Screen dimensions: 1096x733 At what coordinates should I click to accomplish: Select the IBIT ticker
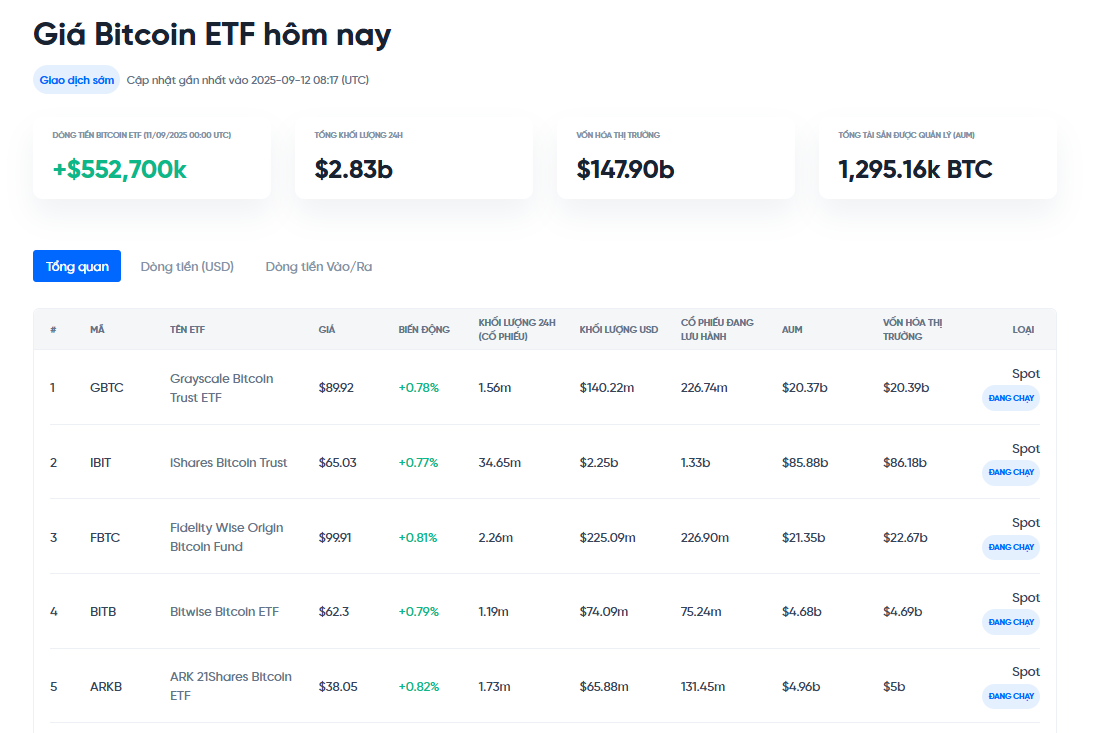tap(101, 462)
